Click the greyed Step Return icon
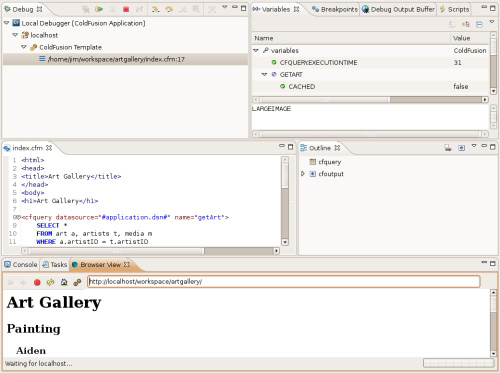The height and width of the screenshot is (373, 500). [183, 9]
